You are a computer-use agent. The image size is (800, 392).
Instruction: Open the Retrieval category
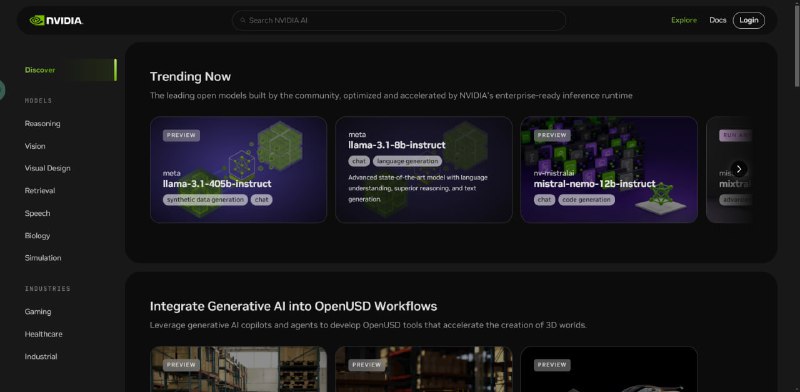40,190
